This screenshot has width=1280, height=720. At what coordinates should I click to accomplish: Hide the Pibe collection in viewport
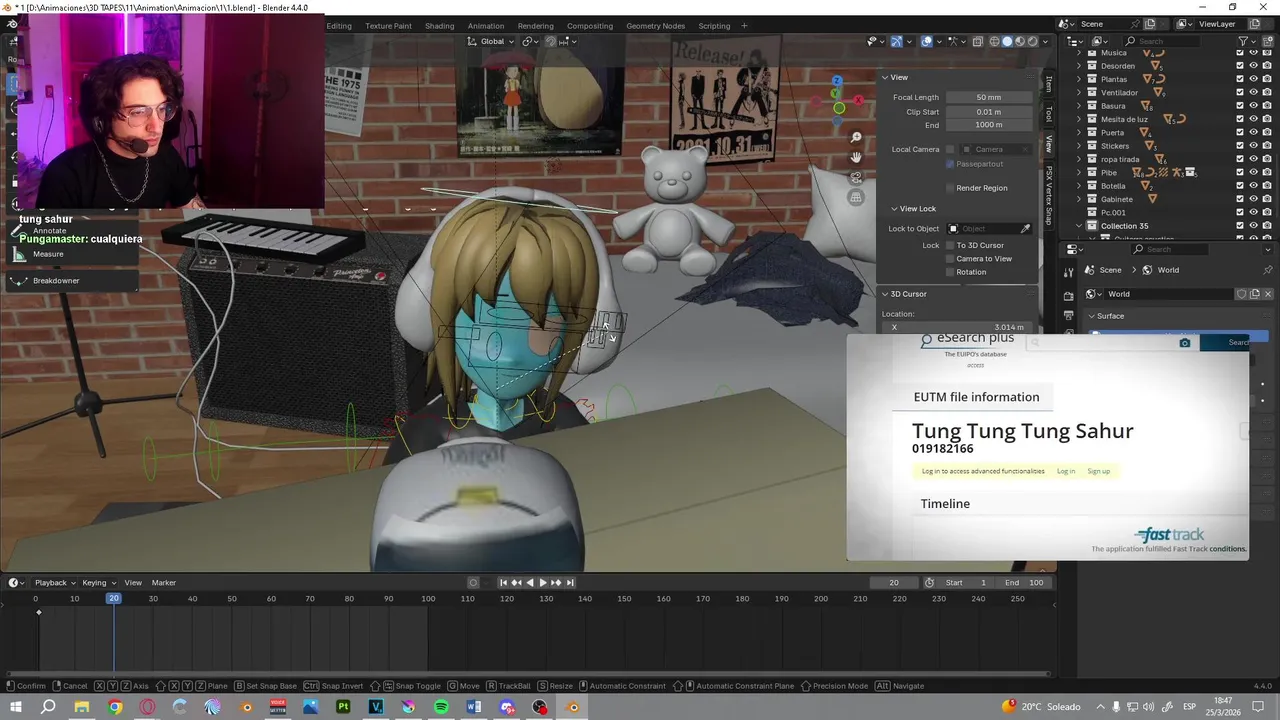pyautogui.click(x=1253, y=172)
